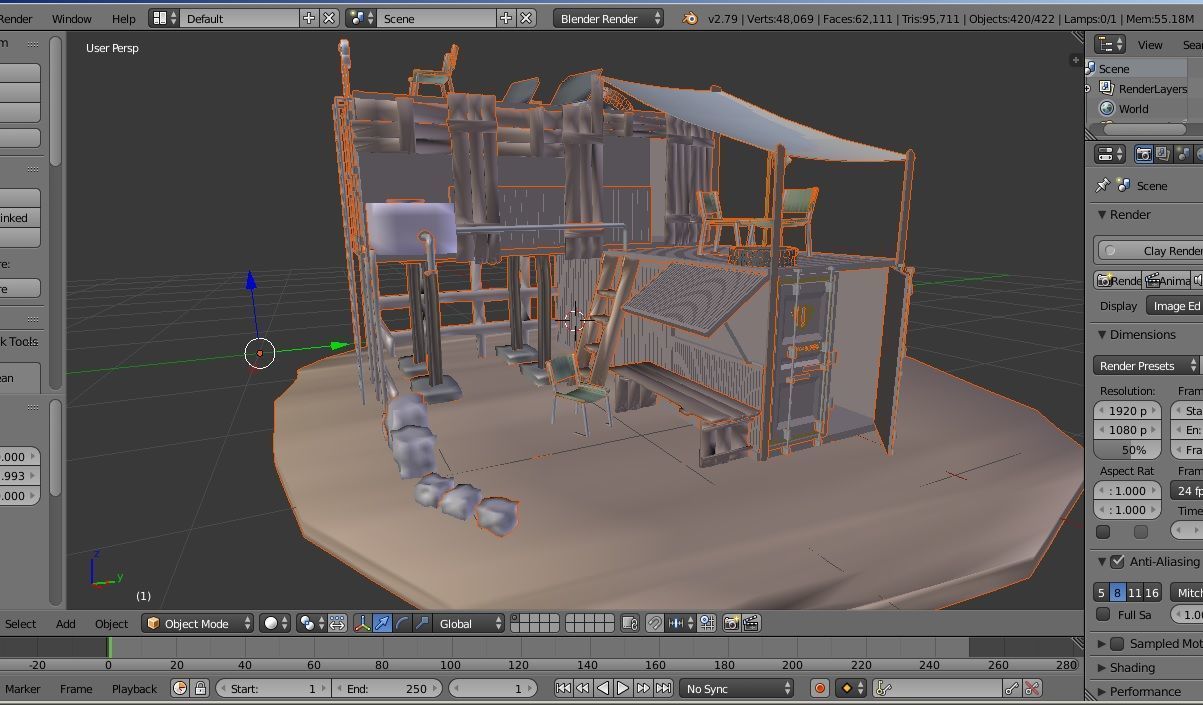Open the Playback menu in timeline

click(x=134, y=688)
